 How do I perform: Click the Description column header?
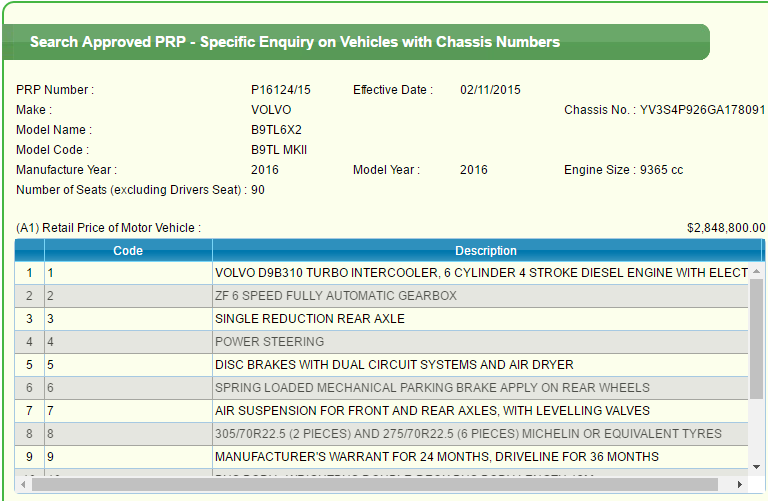point(486,251)
